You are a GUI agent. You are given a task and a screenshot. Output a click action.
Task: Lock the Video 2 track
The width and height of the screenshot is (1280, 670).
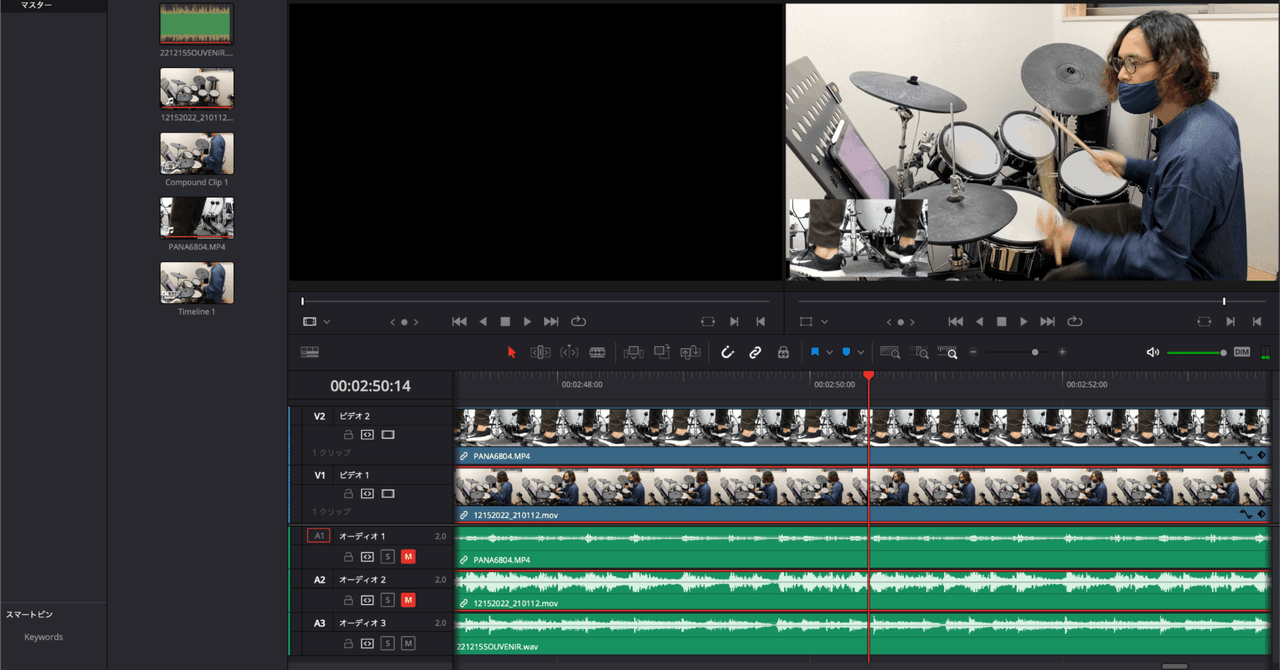point(348,435)
